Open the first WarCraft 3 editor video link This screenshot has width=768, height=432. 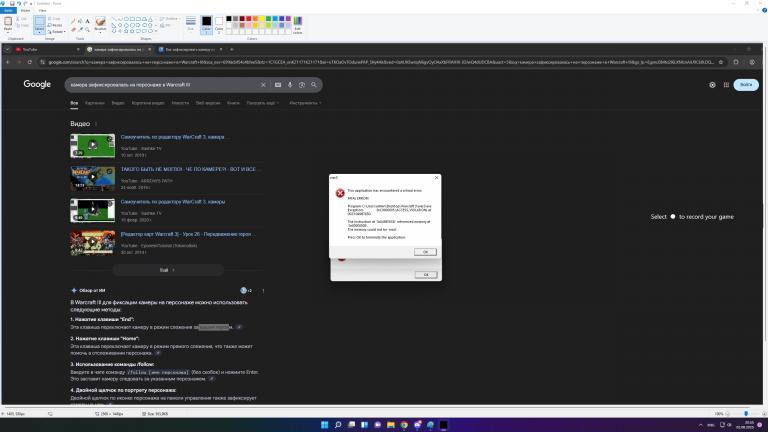(x=175, y=137)
